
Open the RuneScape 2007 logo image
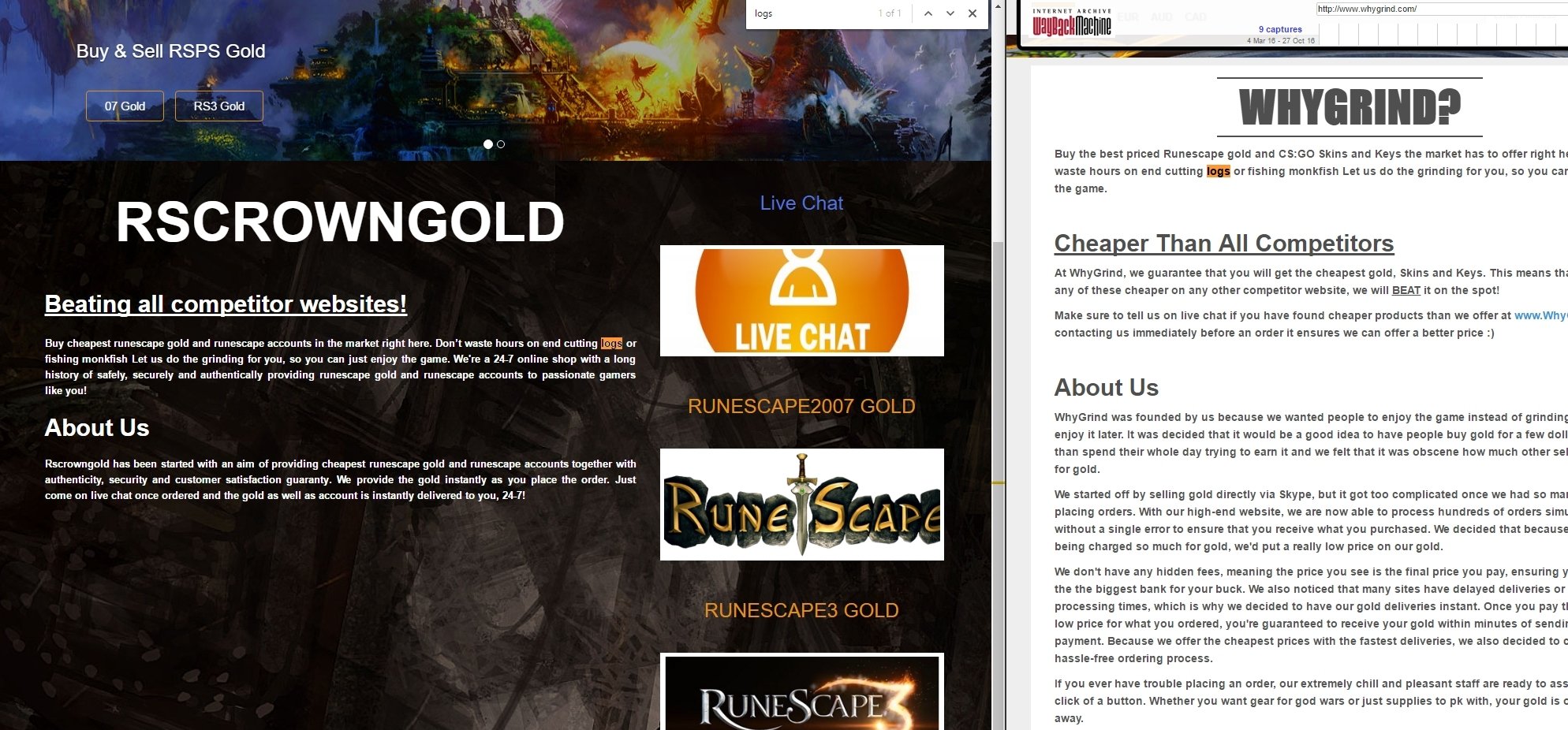[x=801, y=505]
